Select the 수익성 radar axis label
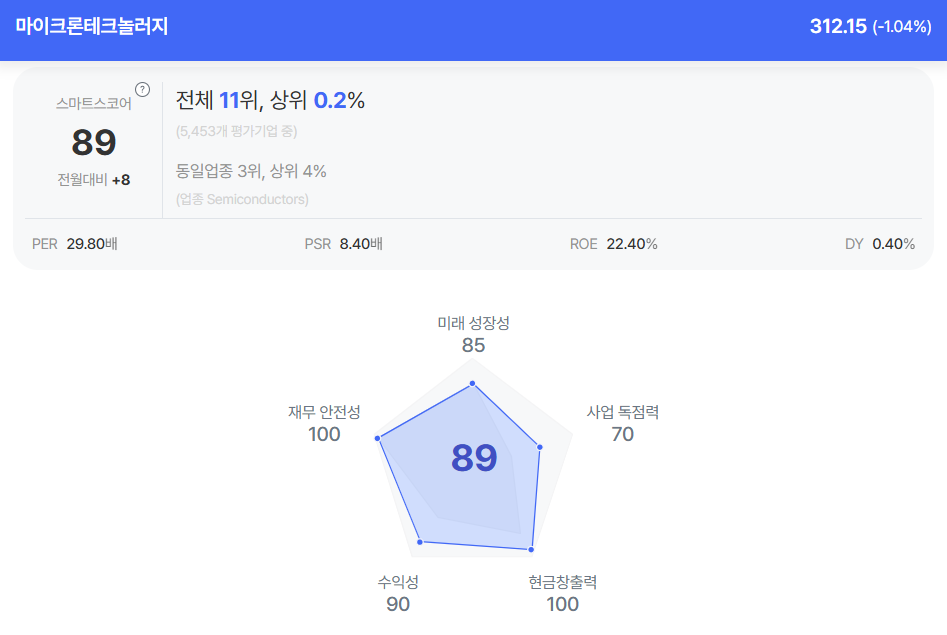The image size is (947, 635). 398,582
